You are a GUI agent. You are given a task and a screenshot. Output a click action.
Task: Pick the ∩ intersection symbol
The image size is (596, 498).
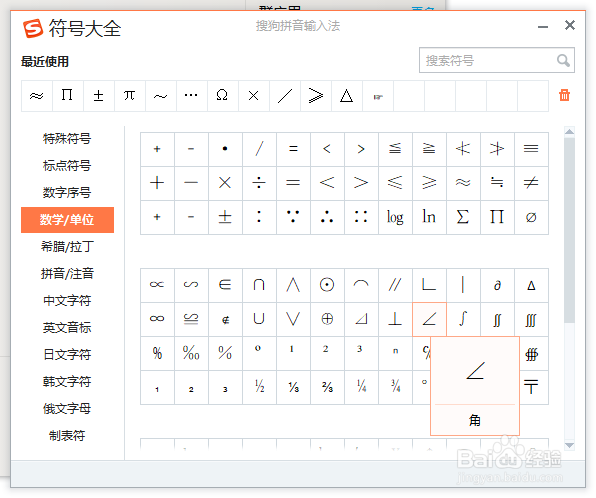pyautogui.click(x=259, y=285)
